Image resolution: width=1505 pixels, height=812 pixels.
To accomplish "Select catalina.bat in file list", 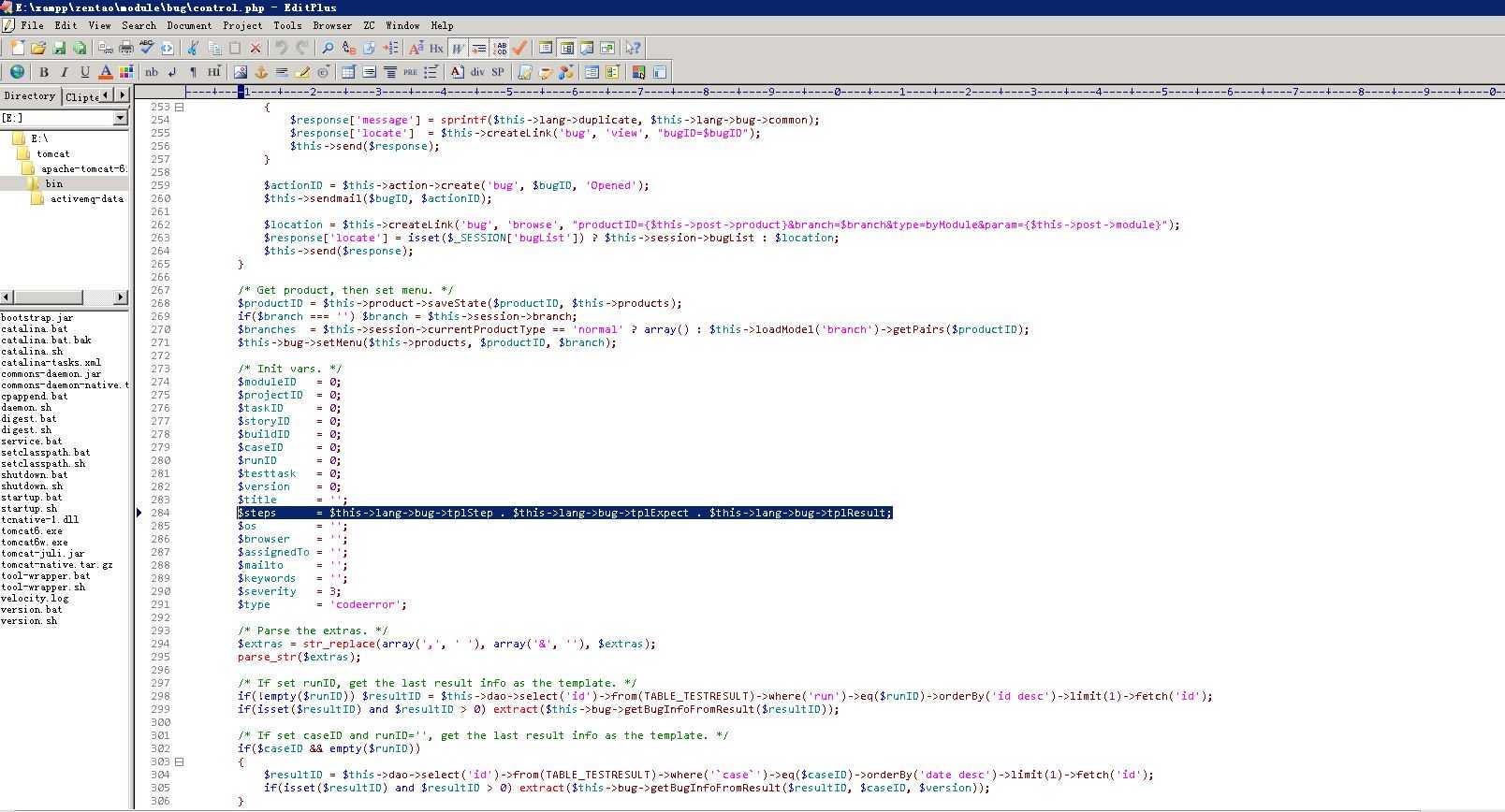I will 35,329.
